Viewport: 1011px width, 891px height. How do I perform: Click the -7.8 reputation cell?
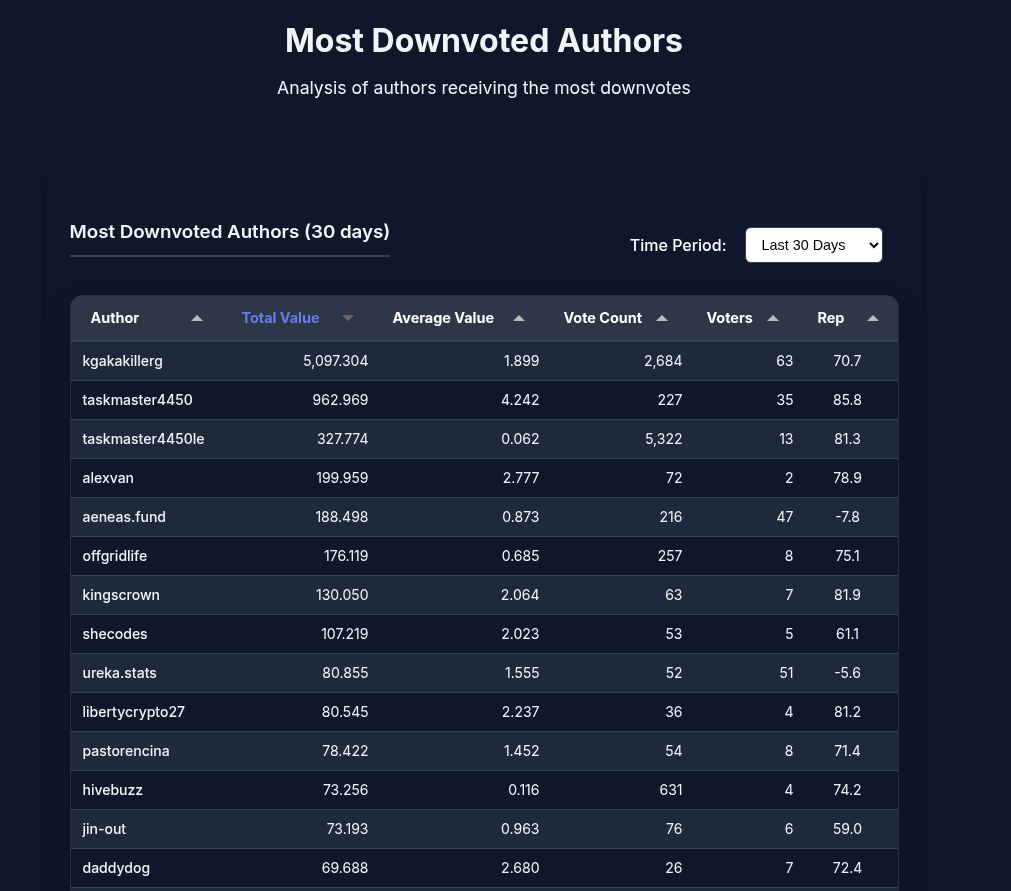[846, 517]
